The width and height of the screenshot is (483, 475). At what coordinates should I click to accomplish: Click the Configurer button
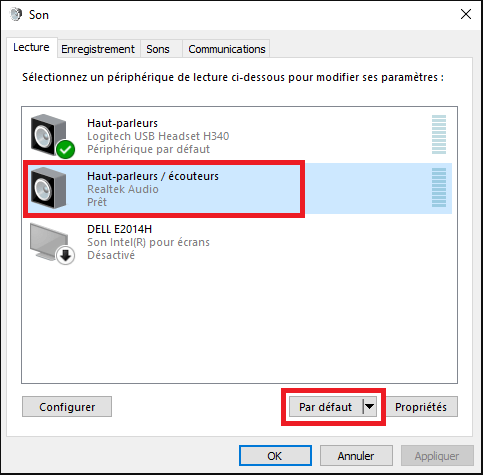(x=67, y=407)
